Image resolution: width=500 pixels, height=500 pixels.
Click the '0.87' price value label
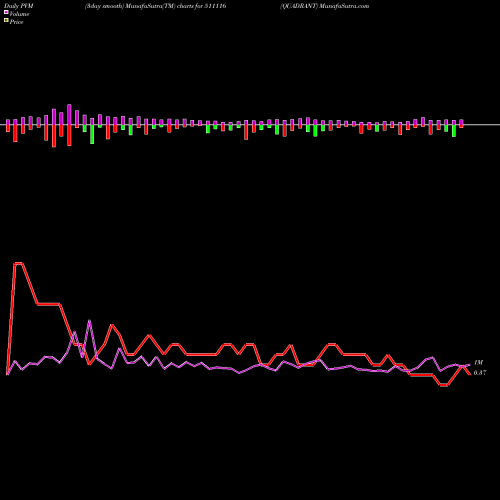click(x=480, y=373)
